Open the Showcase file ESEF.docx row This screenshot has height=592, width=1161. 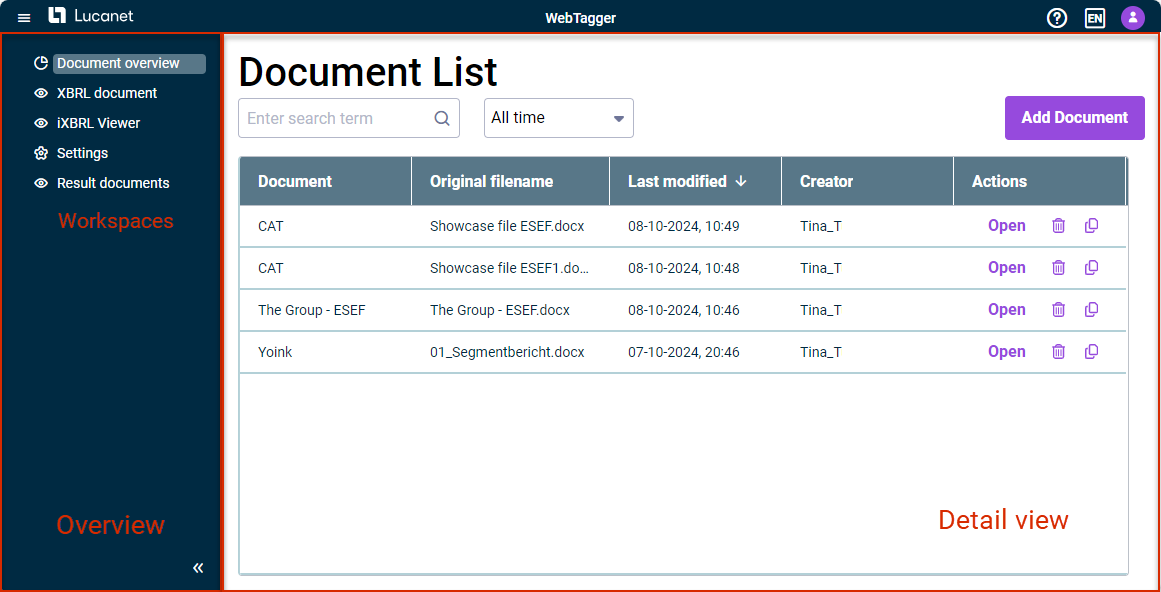coord(1007,226)
